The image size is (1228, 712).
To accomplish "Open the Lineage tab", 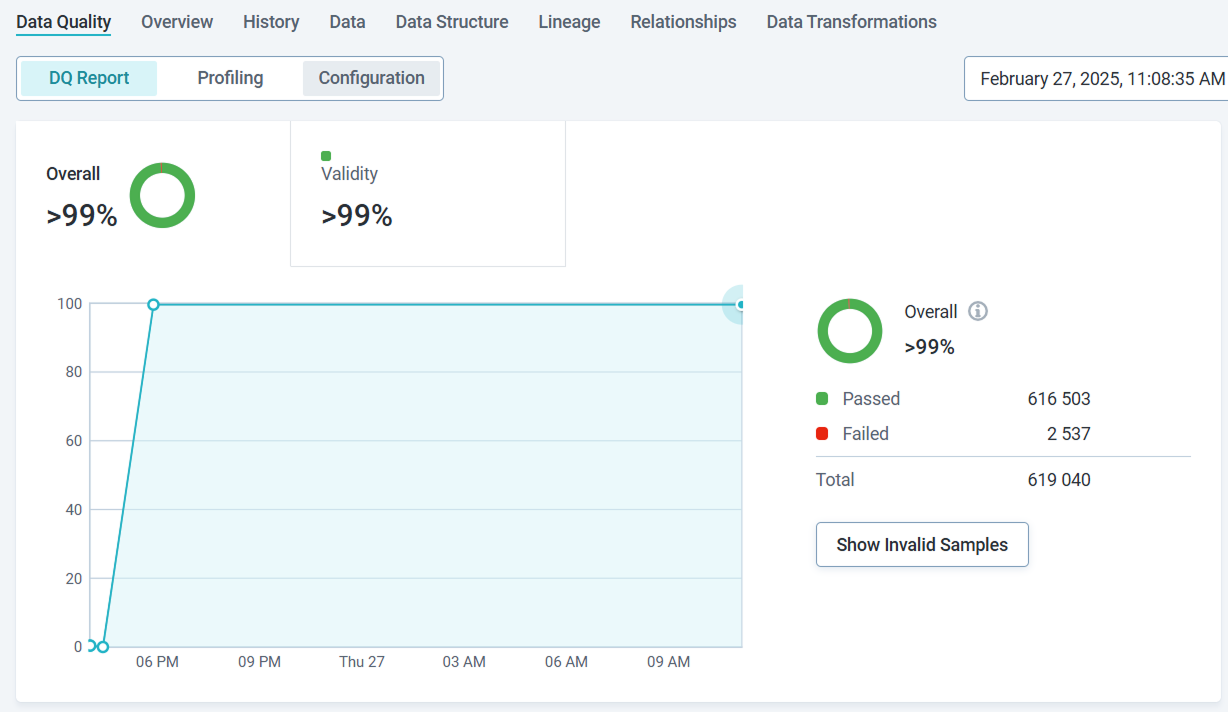I will 568,22.
